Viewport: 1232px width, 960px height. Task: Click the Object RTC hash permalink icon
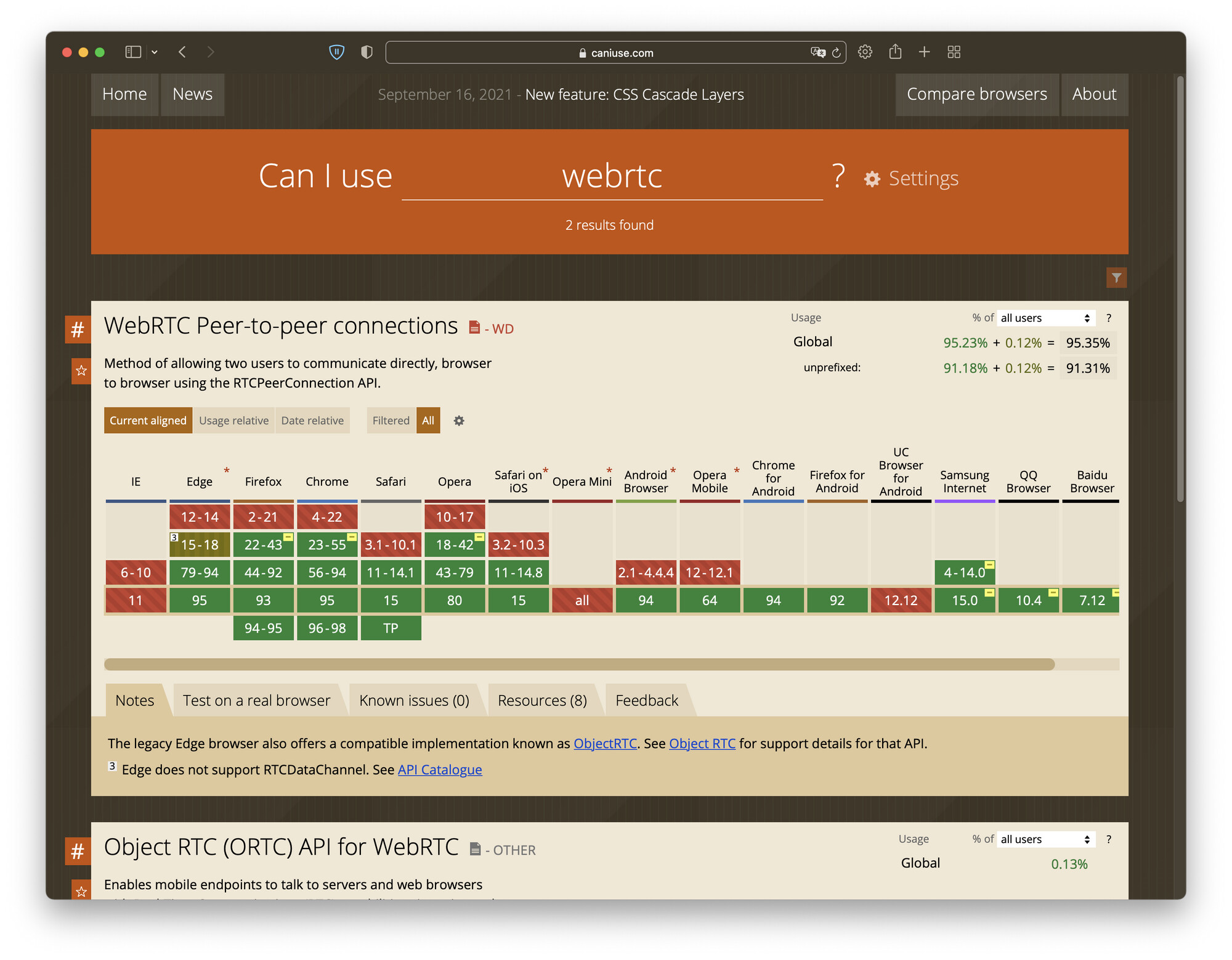tap(78, 851)
